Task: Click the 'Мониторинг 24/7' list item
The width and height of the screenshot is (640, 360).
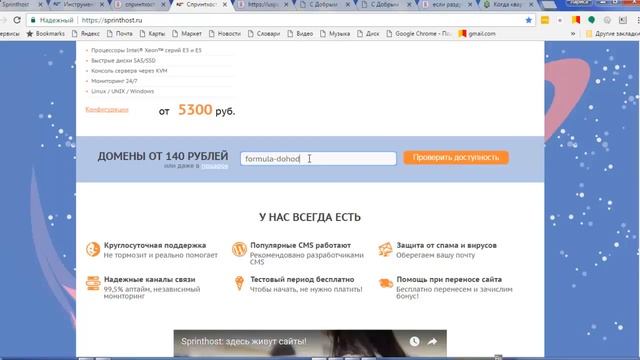Action: 114,81
